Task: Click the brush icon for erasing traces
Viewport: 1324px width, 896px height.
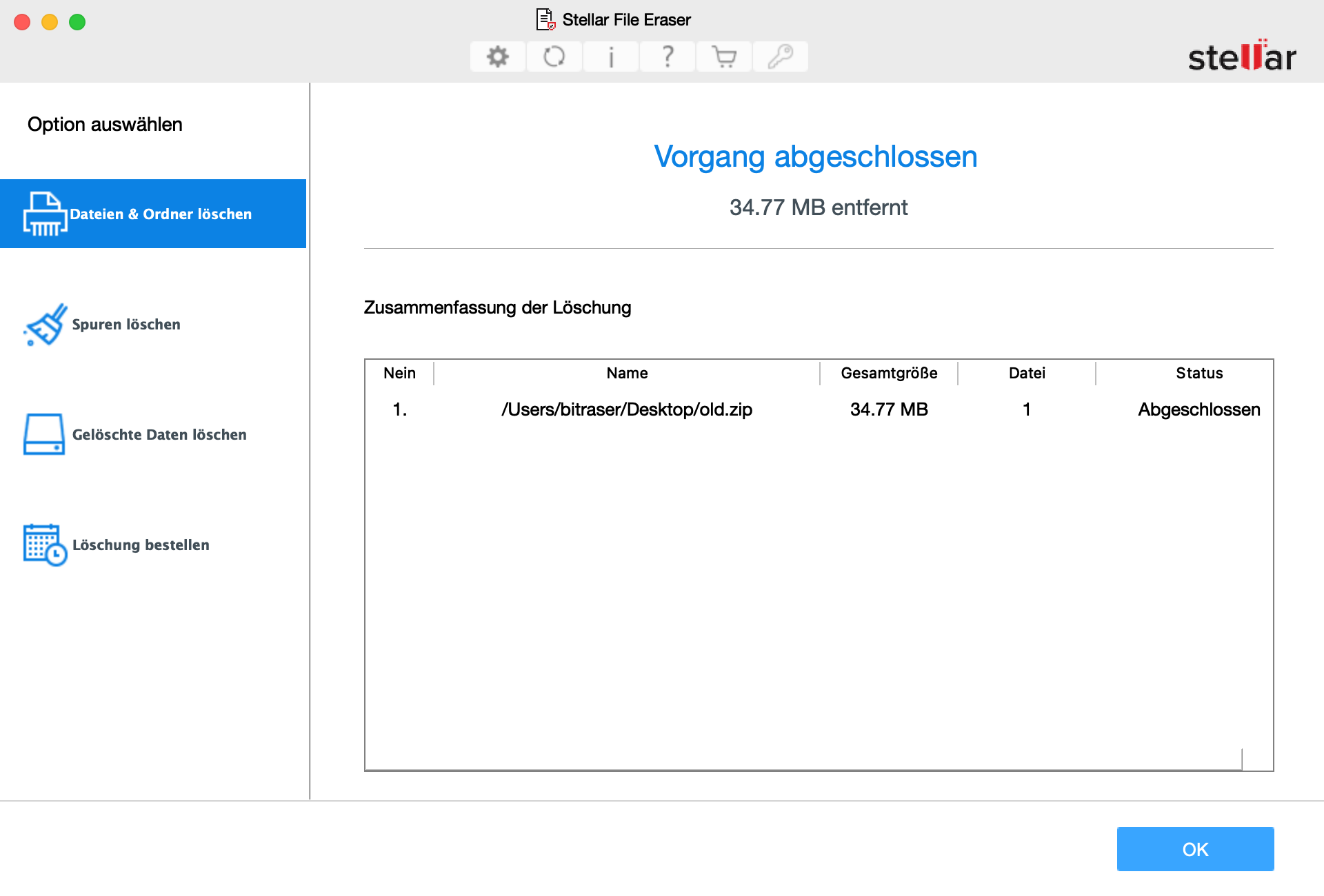Action: (45, 324)
